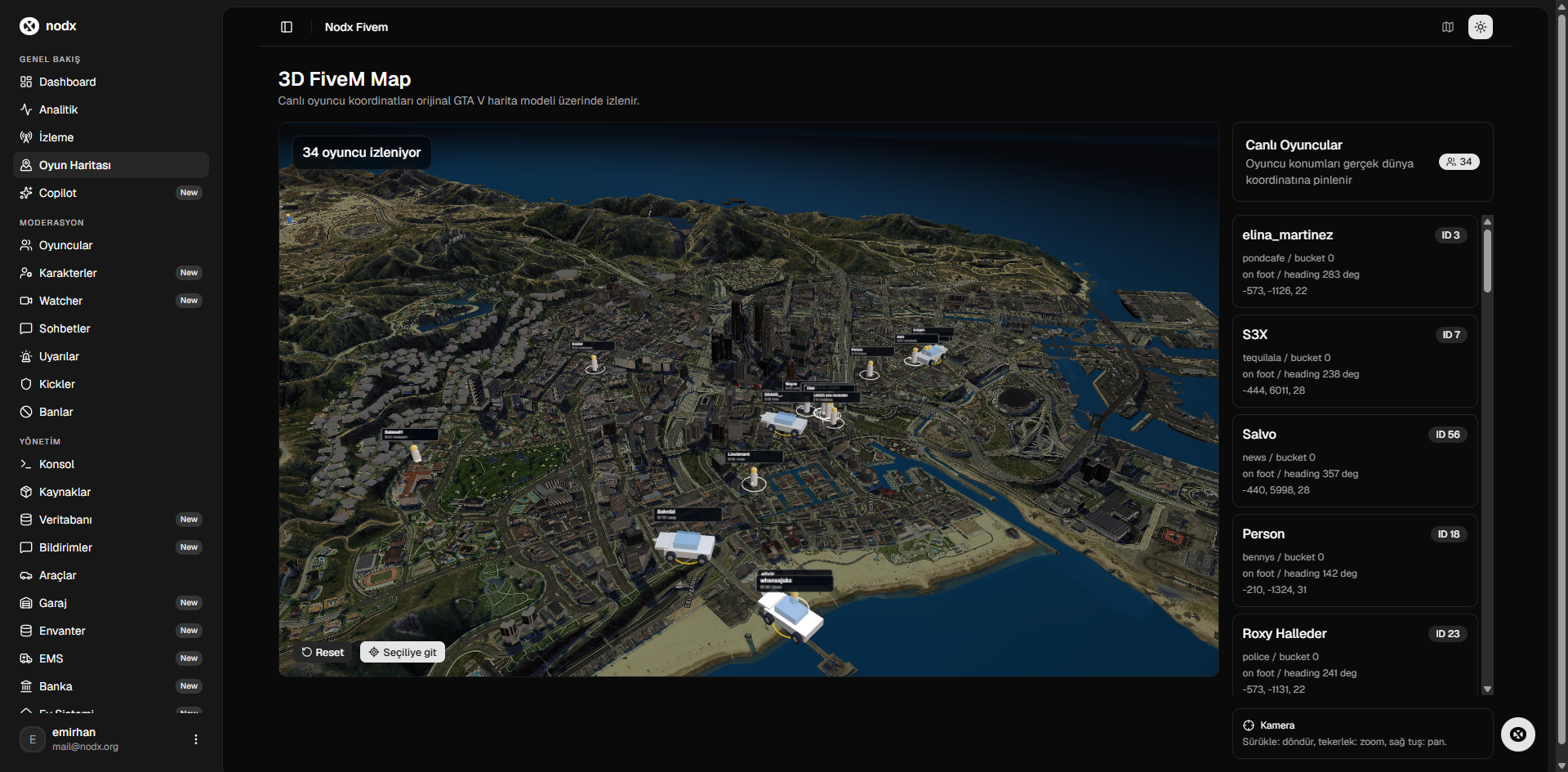Click the Banlar ban icon

click(x=26, y=412)
